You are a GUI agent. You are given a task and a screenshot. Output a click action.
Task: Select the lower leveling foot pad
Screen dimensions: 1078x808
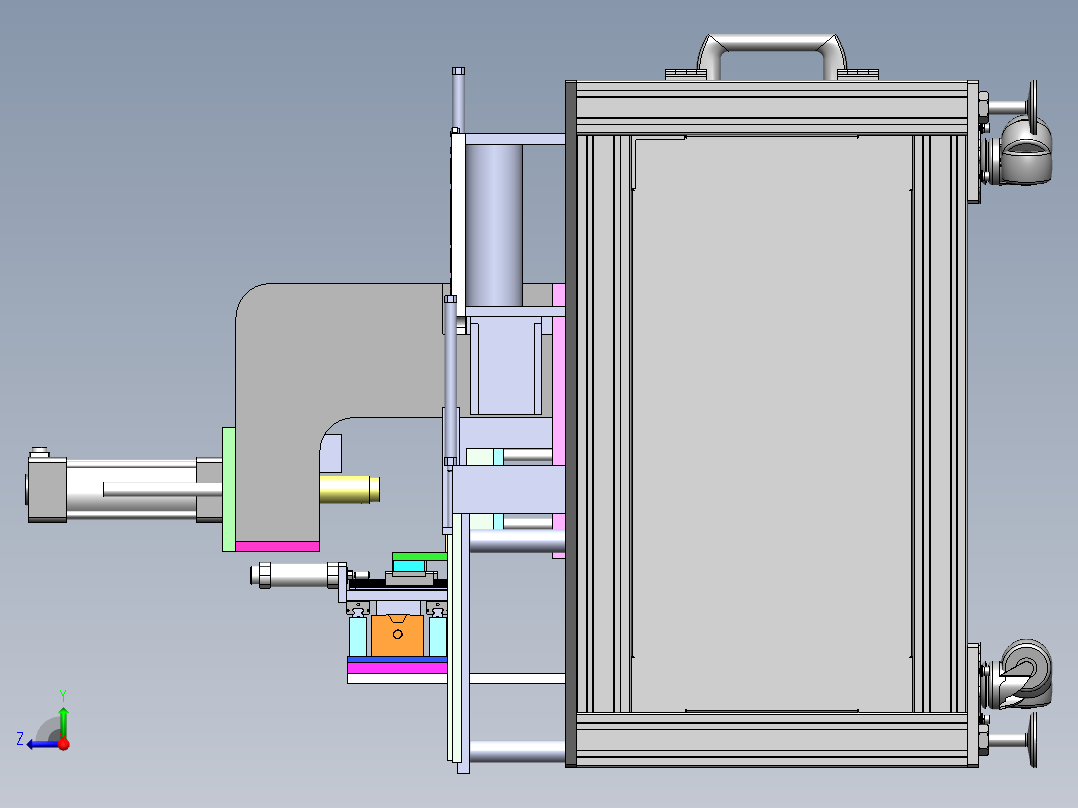tap(1033, 739)
